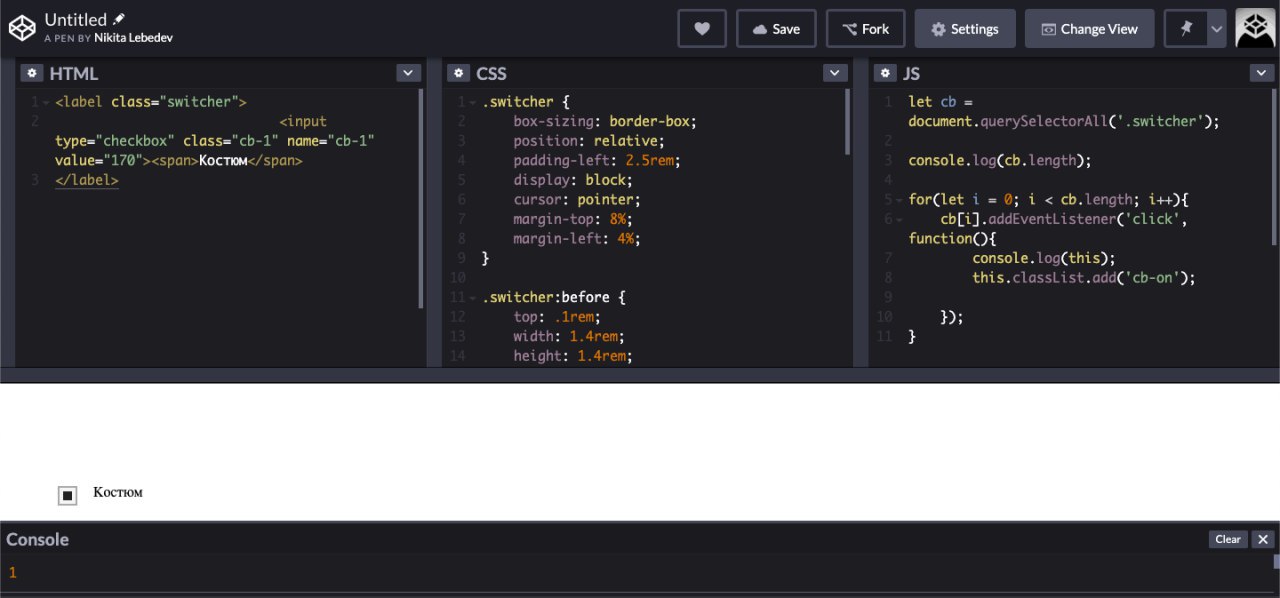Click 'position: relative;' CSS line
1280x598 pixels.
[589, 141]
